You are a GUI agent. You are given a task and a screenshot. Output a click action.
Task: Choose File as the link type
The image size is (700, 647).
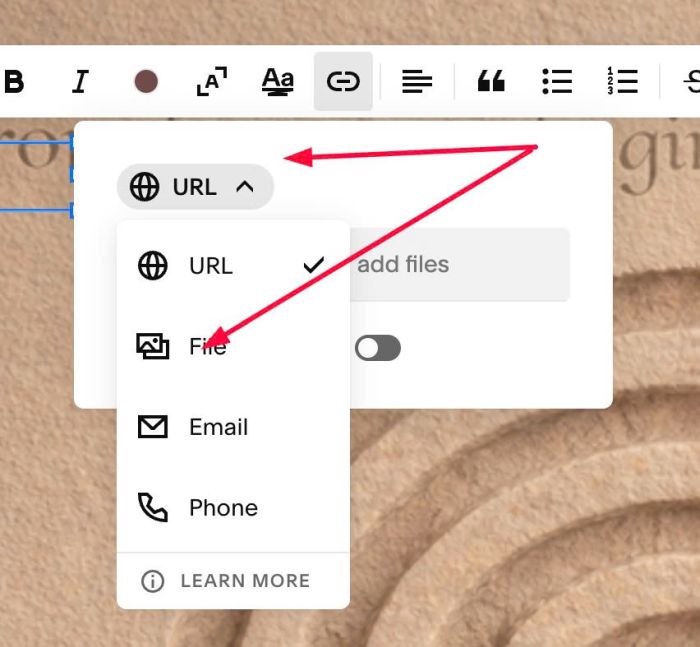click(x=233, y=346)
